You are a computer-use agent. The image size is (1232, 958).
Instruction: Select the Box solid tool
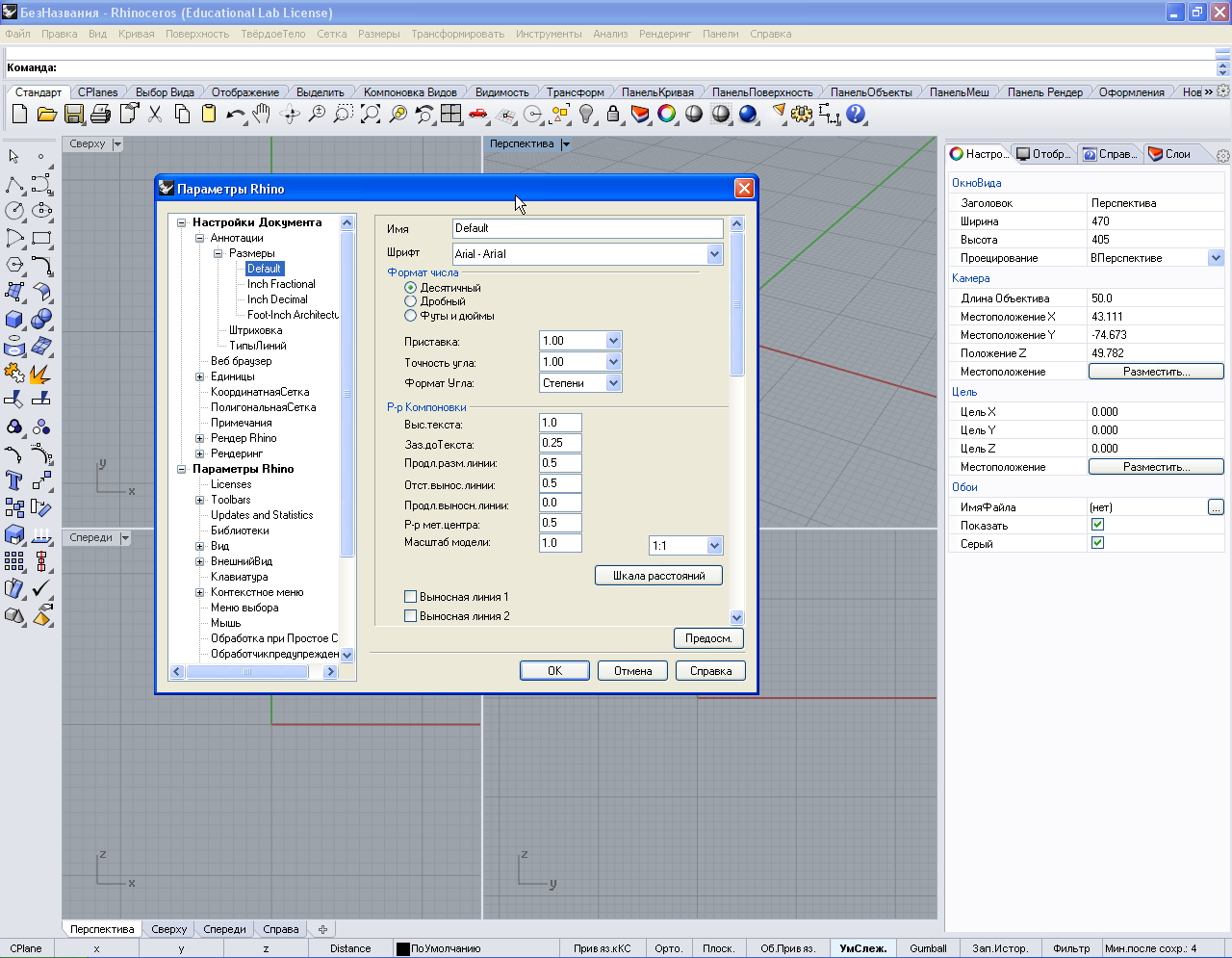(14, 320)
